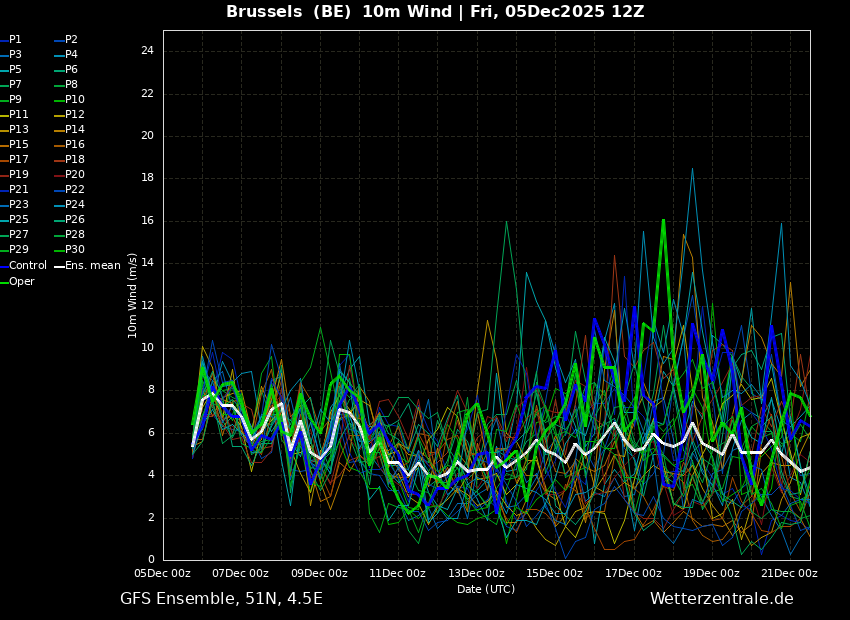Click the P20 red line swatch
The height and width of the screenshot is (620, 850).
point(59,175)
